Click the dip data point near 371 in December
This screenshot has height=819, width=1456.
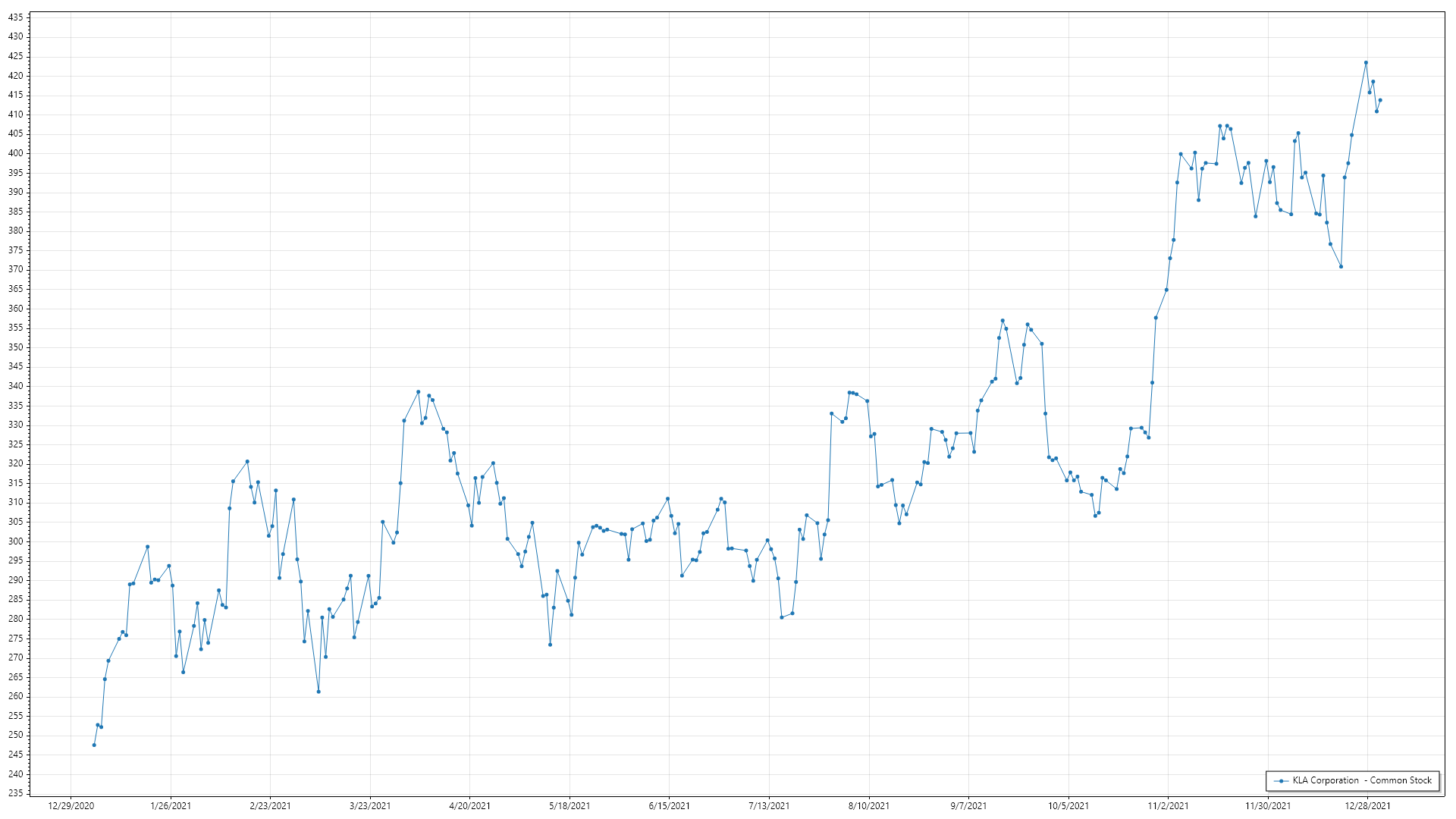pos(1341,267)
